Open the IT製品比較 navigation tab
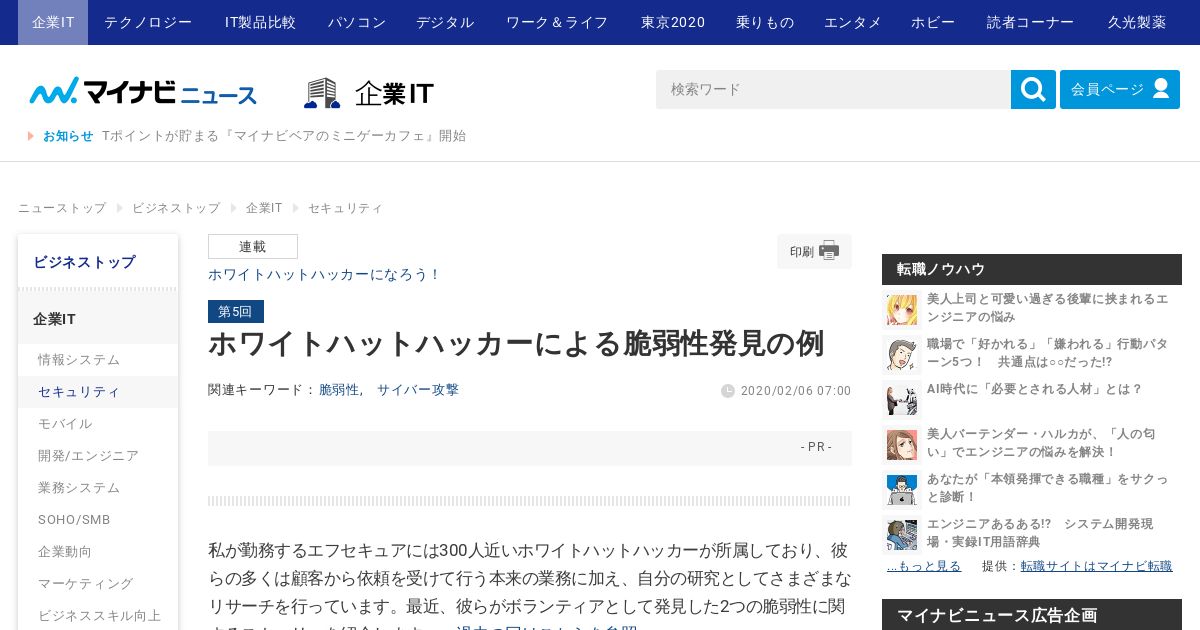1200x630 pixels. [x=260, y=22]
